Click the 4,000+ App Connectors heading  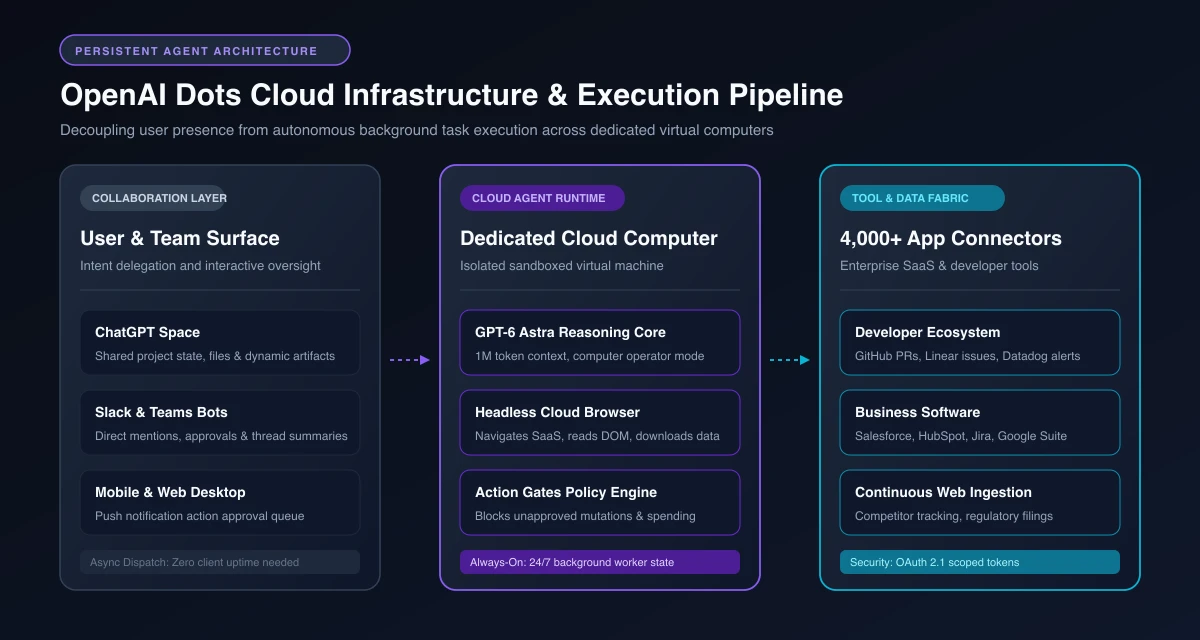point(951,238)
